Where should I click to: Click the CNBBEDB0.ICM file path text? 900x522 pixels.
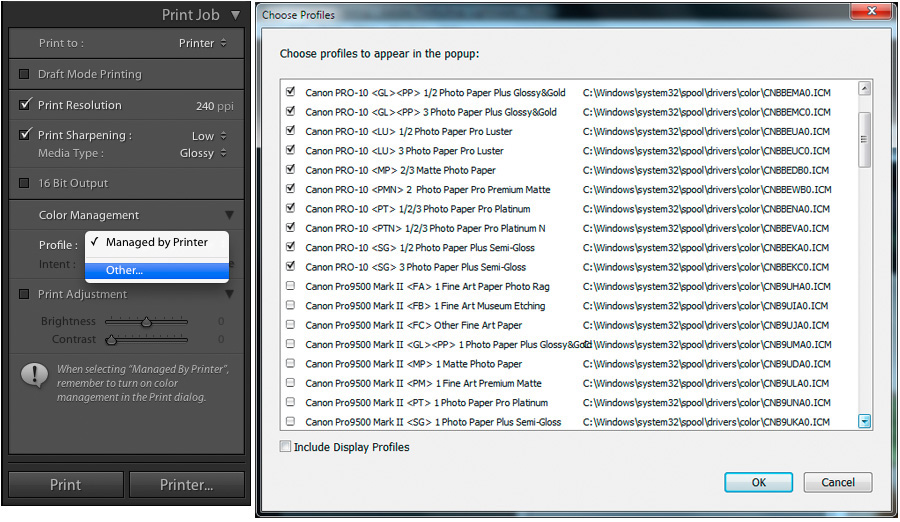point(705,170)
